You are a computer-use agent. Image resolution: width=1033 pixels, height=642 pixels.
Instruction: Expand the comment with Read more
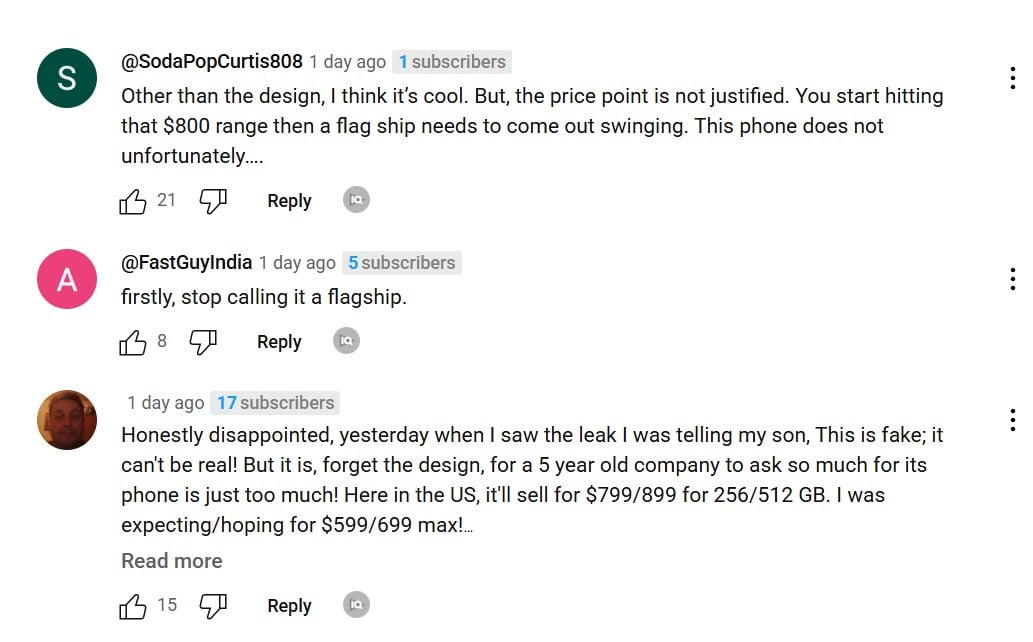172,561
